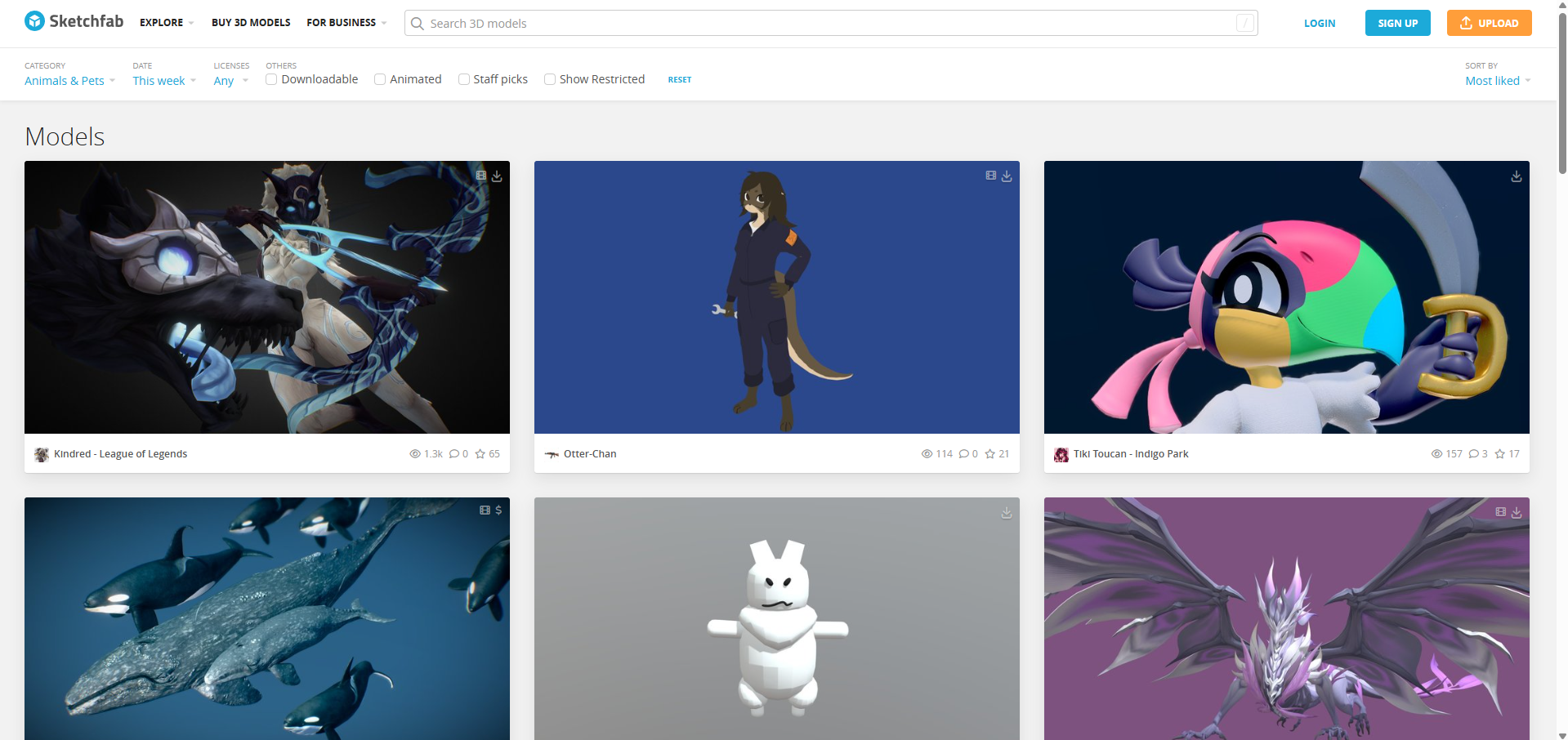Enable the Downloadable filter checkbox
The height and width of the screenshot is (740, 1568).
coord(271,79)
